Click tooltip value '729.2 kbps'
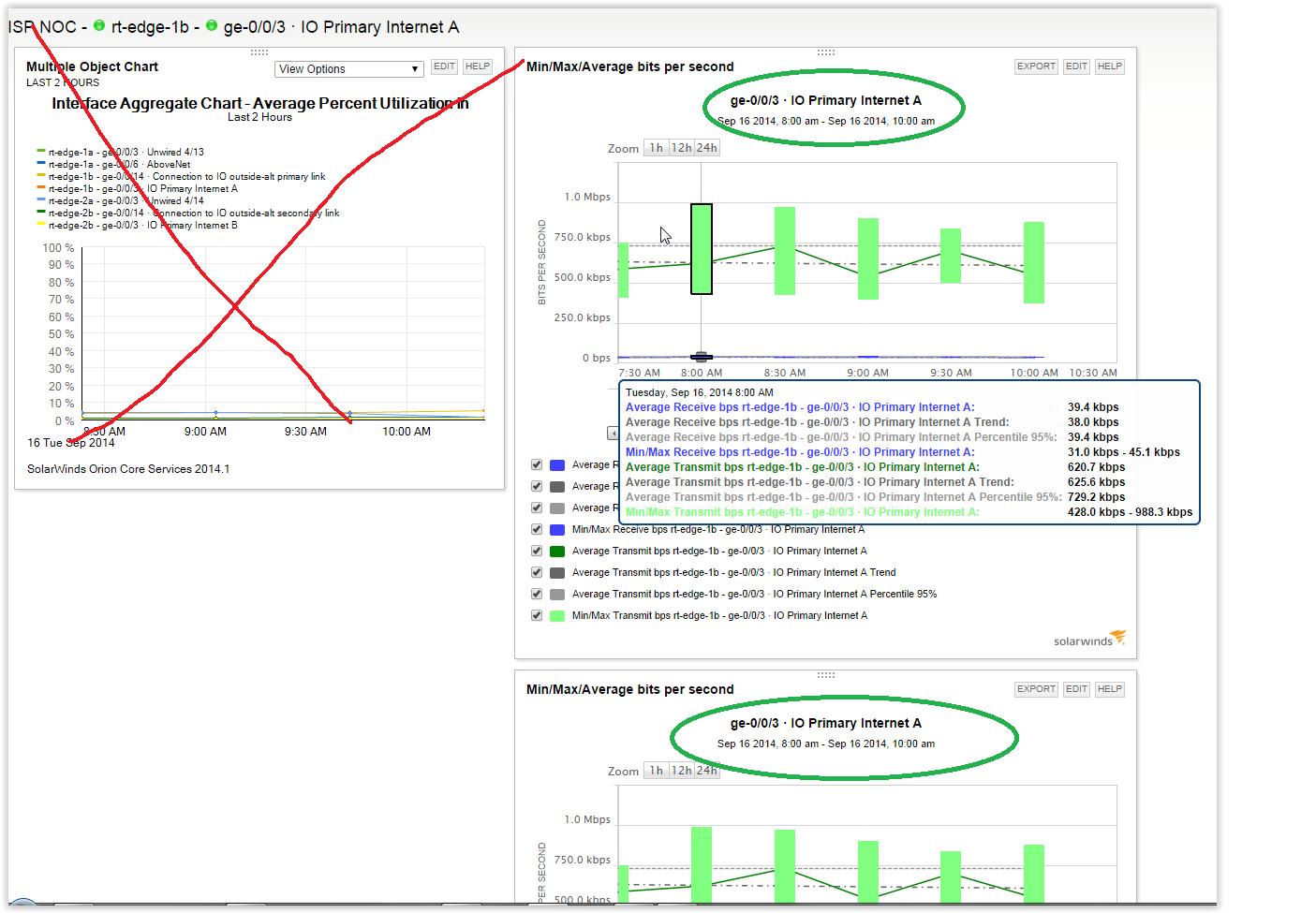Screen dimensions: 1316x913 pyautogui.click(x=1096, y=497)
